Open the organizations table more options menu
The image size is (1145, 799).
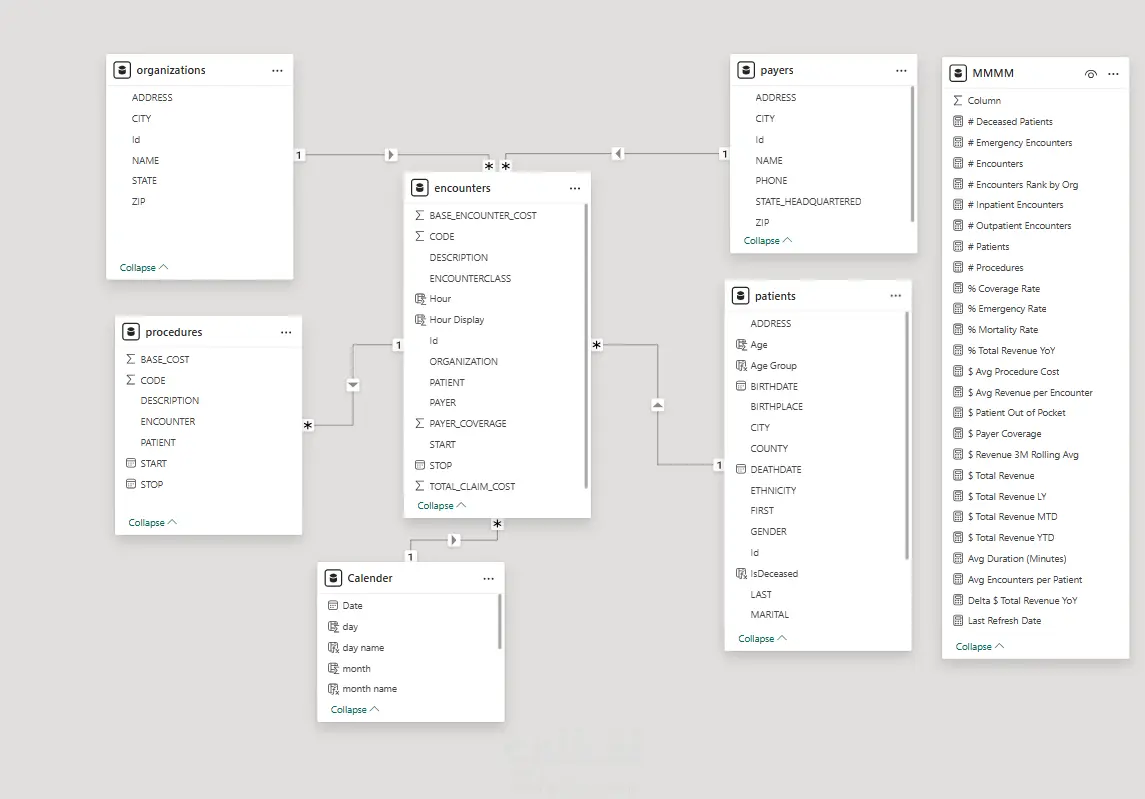[x=277, y=71]
